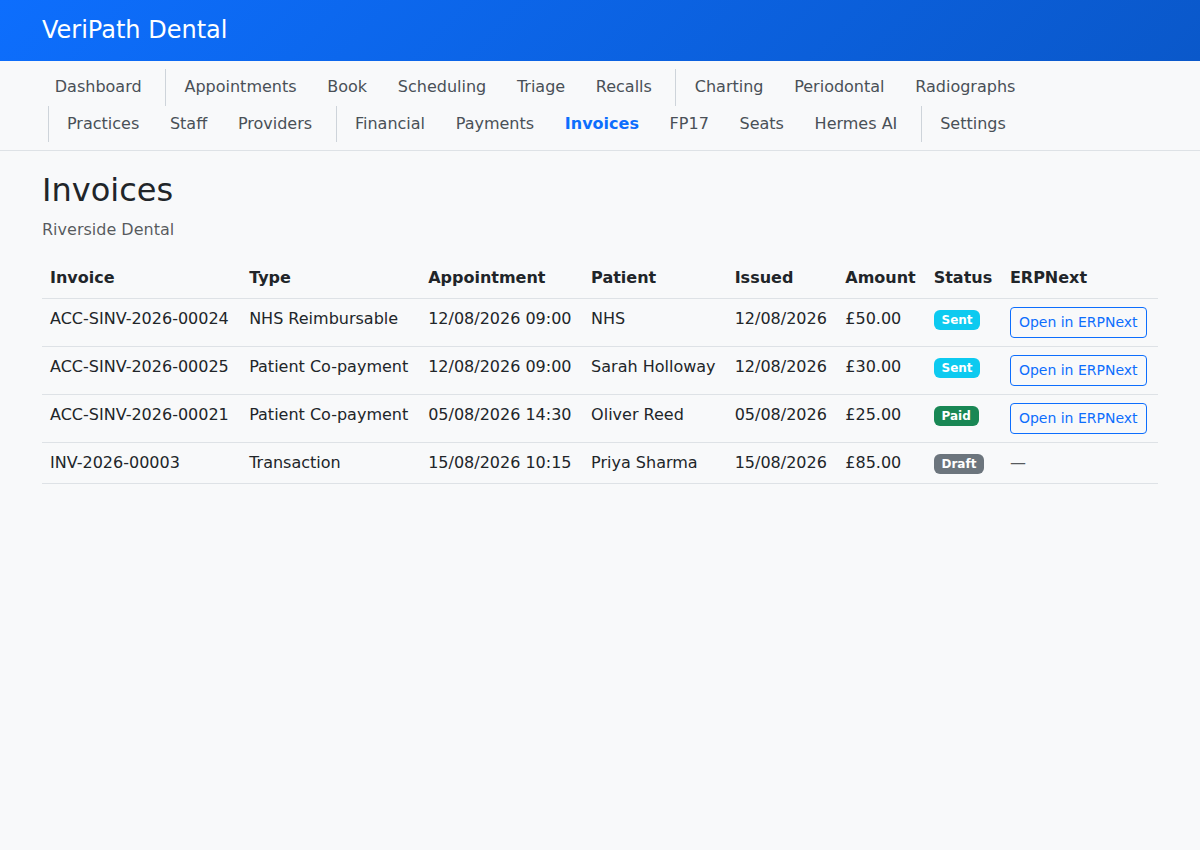Click the Invoices page heading
1200x850 pixels.
(107, 190)
